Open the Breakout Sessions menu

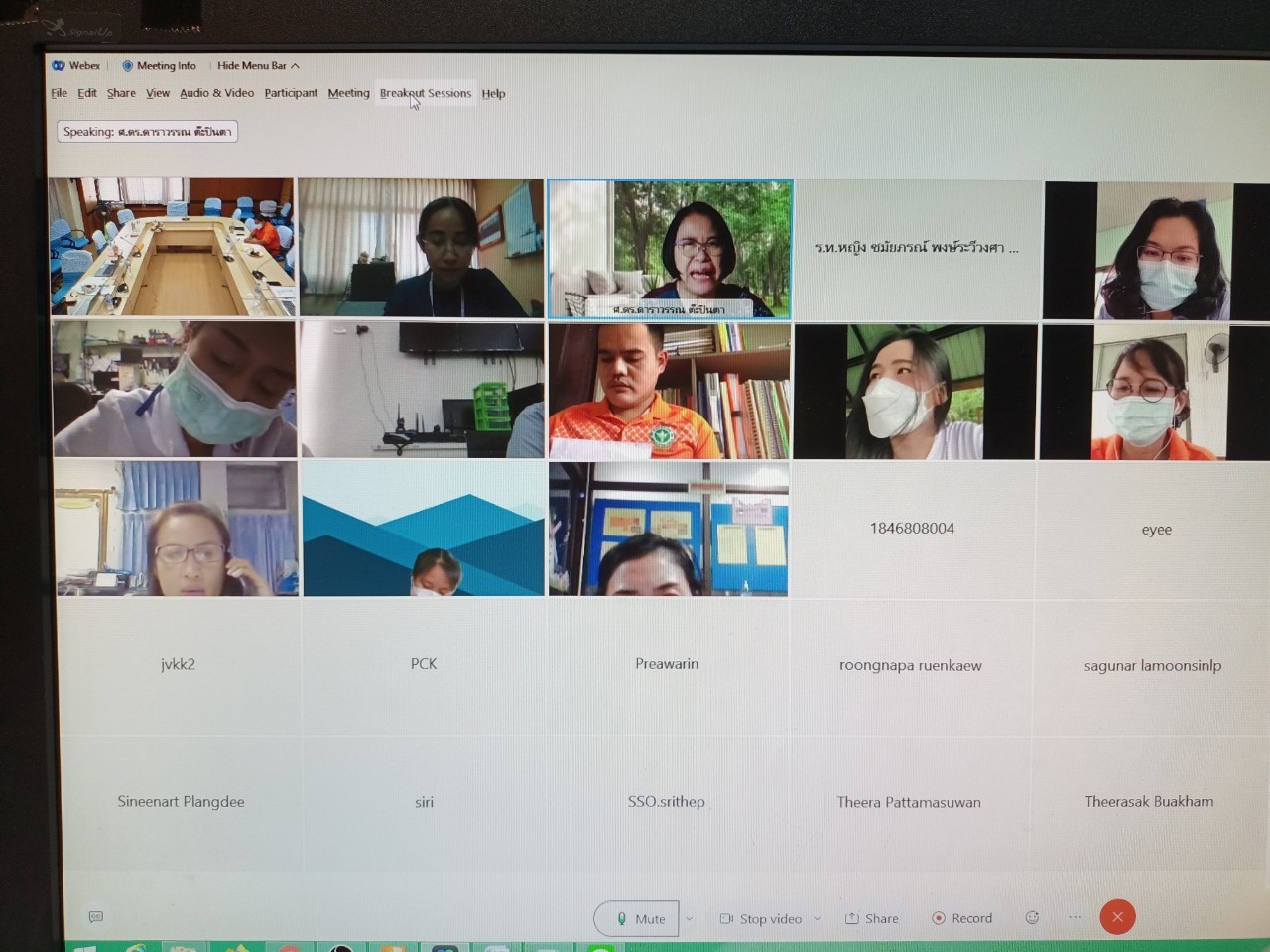coord(425,94)
